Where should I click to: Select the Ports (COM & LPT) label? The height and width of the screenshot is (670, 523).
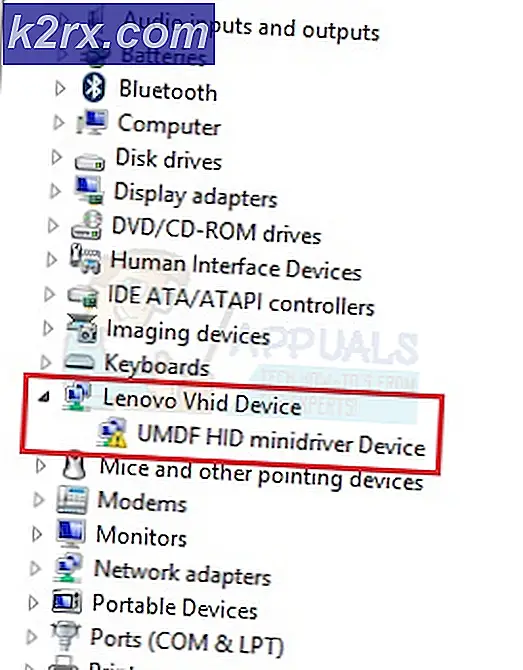[187, 642]
